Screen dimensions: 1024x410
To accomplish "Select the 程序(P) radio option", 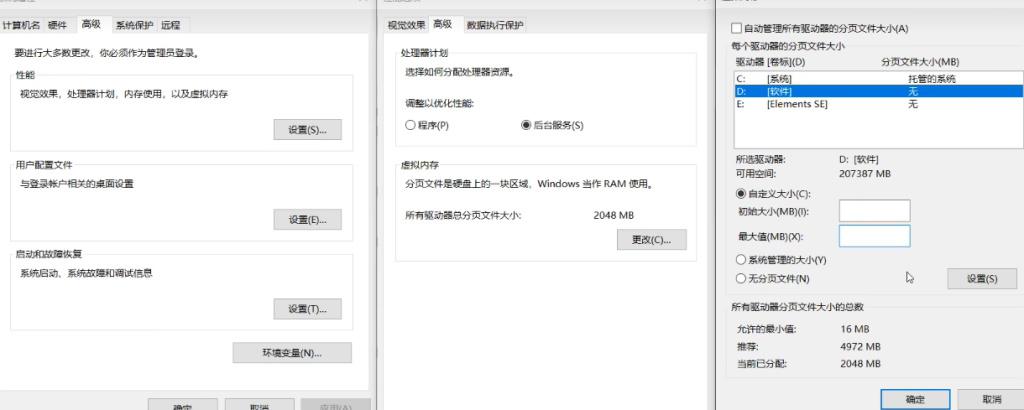I will click(x=410, y=125).
